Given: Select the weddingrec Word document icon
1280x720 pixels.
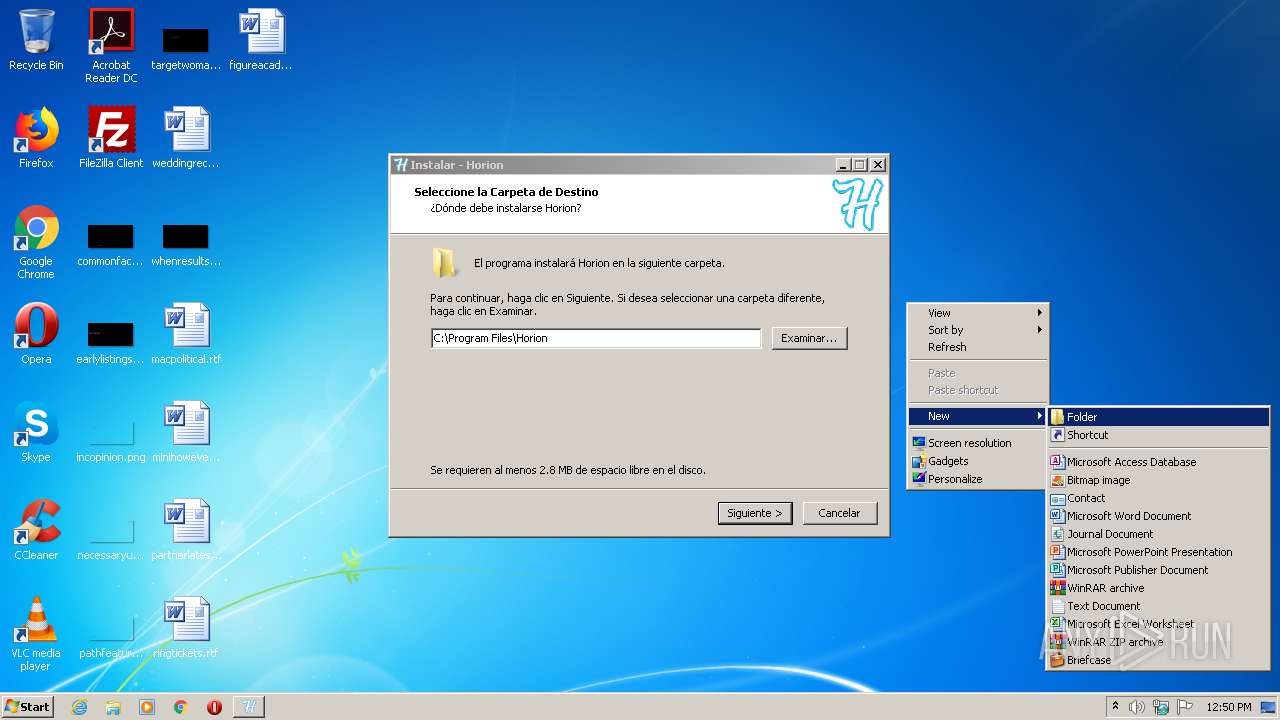Looking at the screenshot, I should point(186,138).
